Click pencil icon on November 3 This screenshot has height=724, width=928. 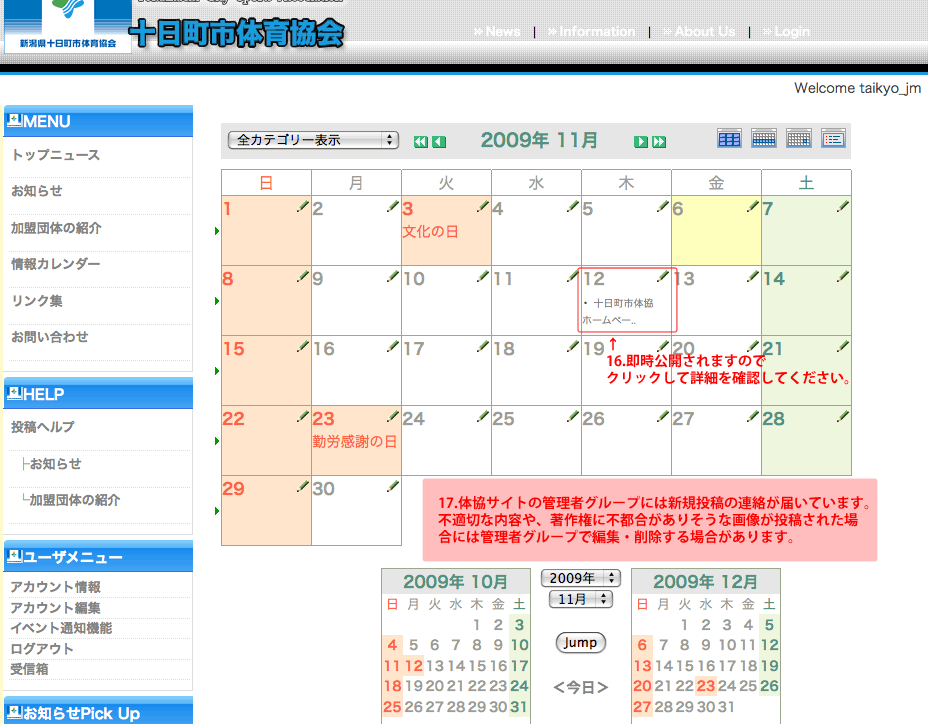tap(483, 206)
